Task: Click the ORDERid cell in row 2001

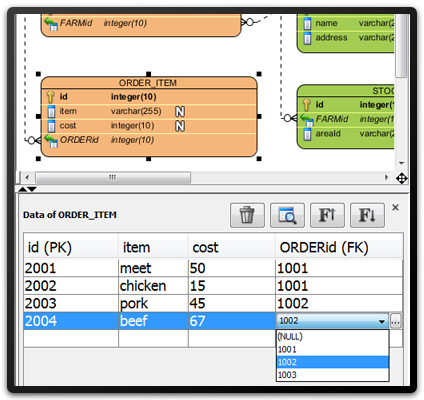Action: point(339,268)
